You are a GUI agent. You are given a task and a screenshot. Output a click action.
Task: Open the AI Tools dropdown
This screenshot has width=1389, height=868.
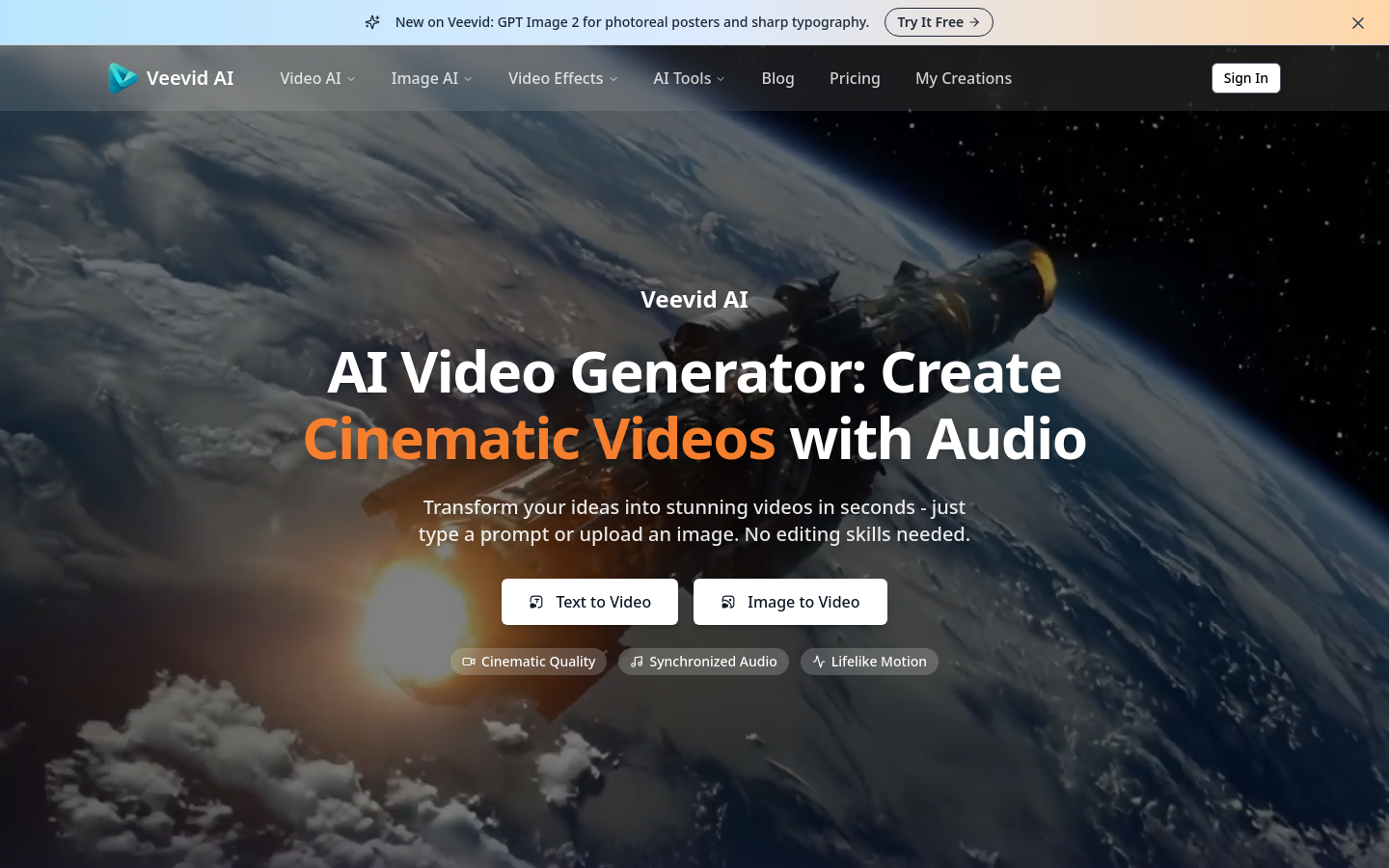[689, 78]
